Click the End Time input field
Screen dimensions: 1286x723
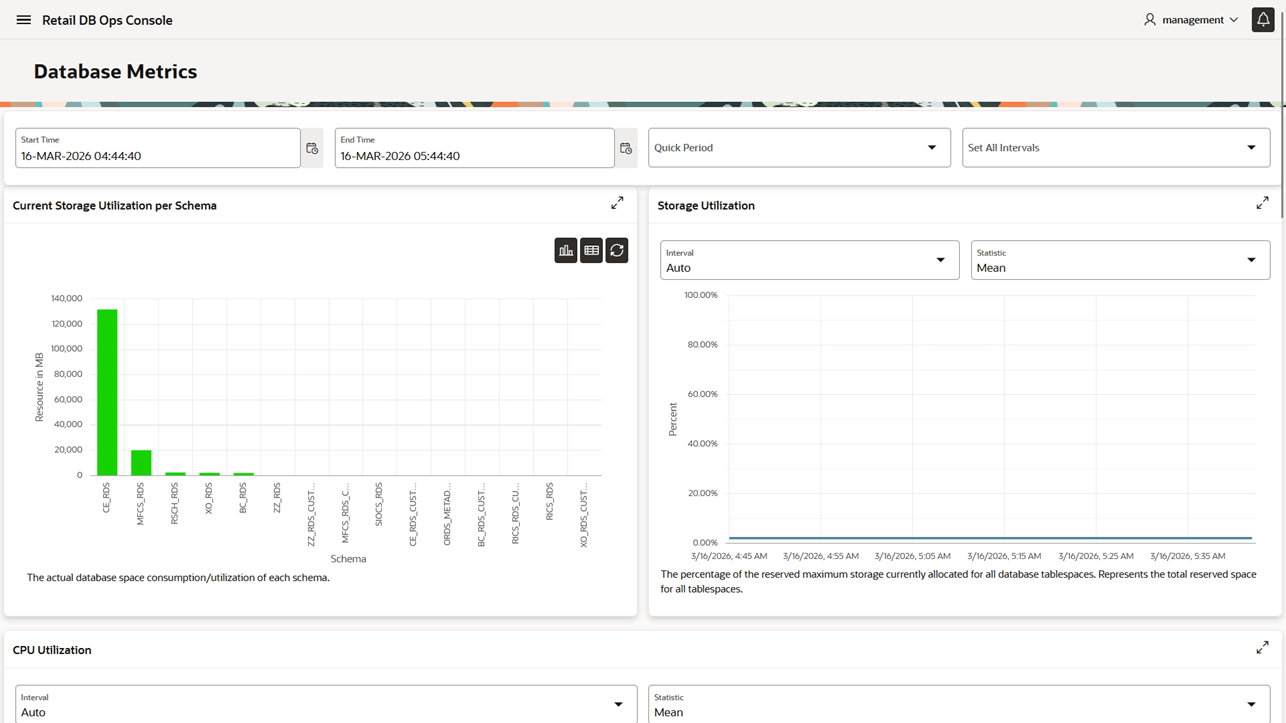pos(475,148)
